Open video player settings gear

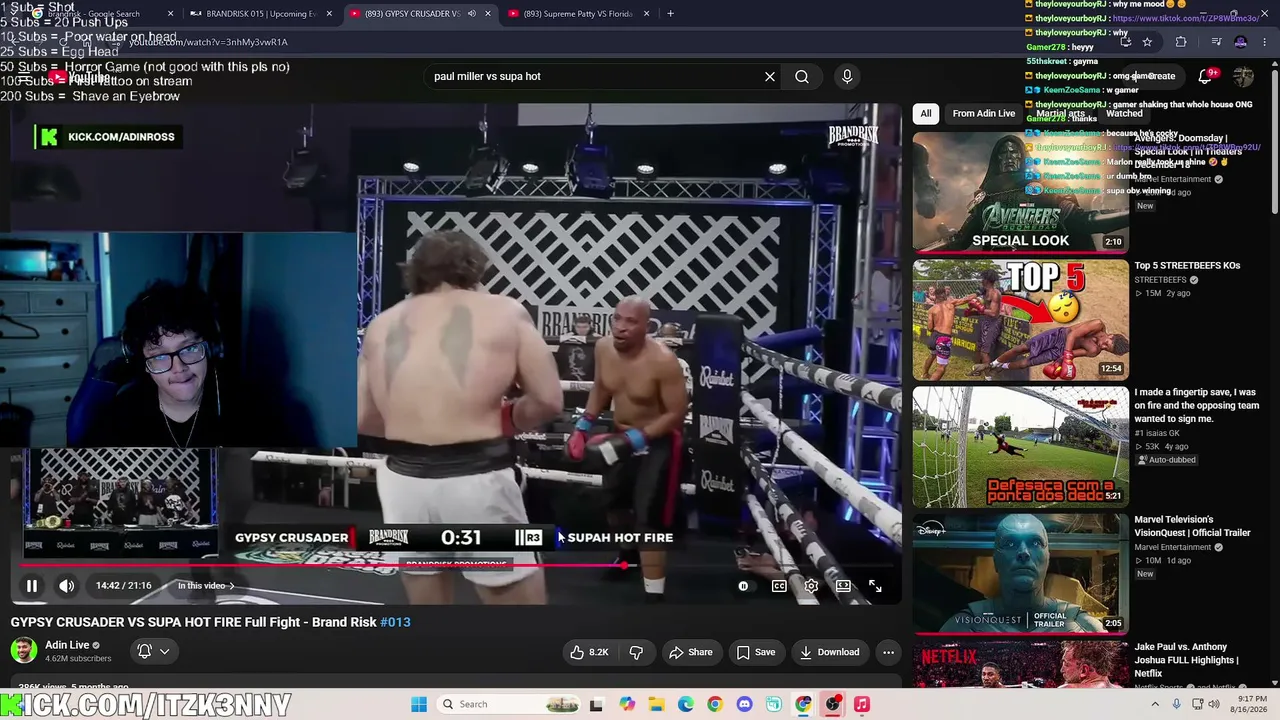click(x=811, y=586)
